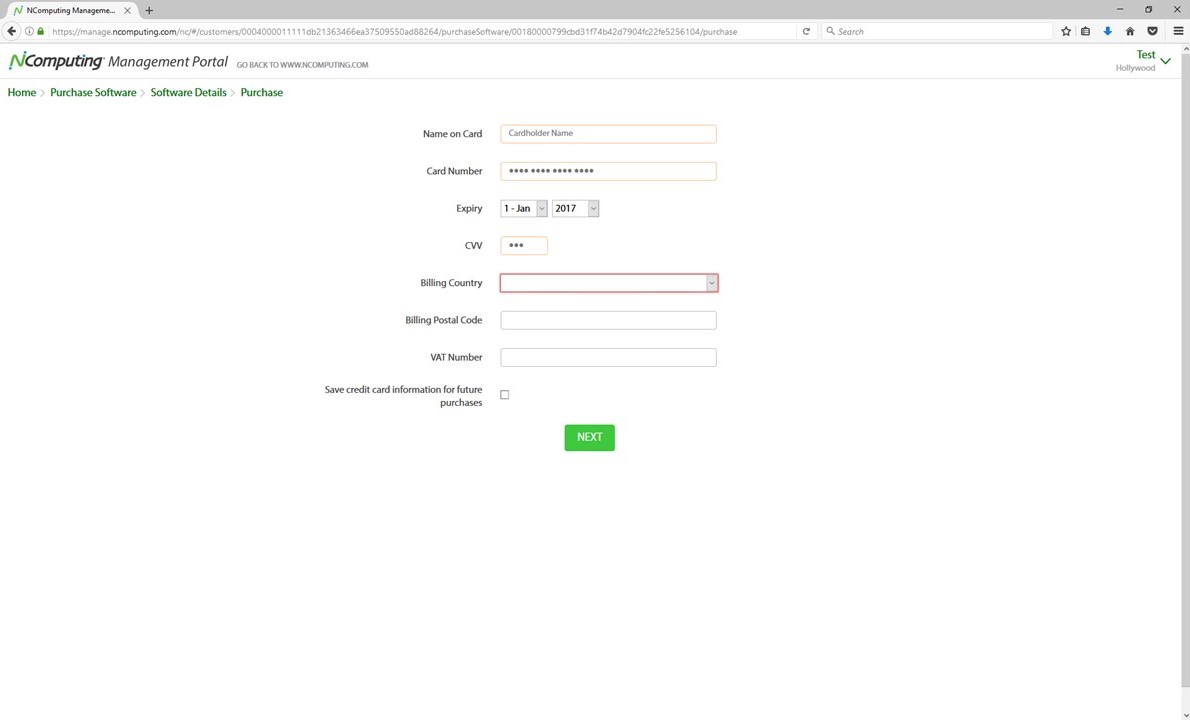
Task: Open the Pocket icon in toolbar
Action: (x=1152, y=31)
